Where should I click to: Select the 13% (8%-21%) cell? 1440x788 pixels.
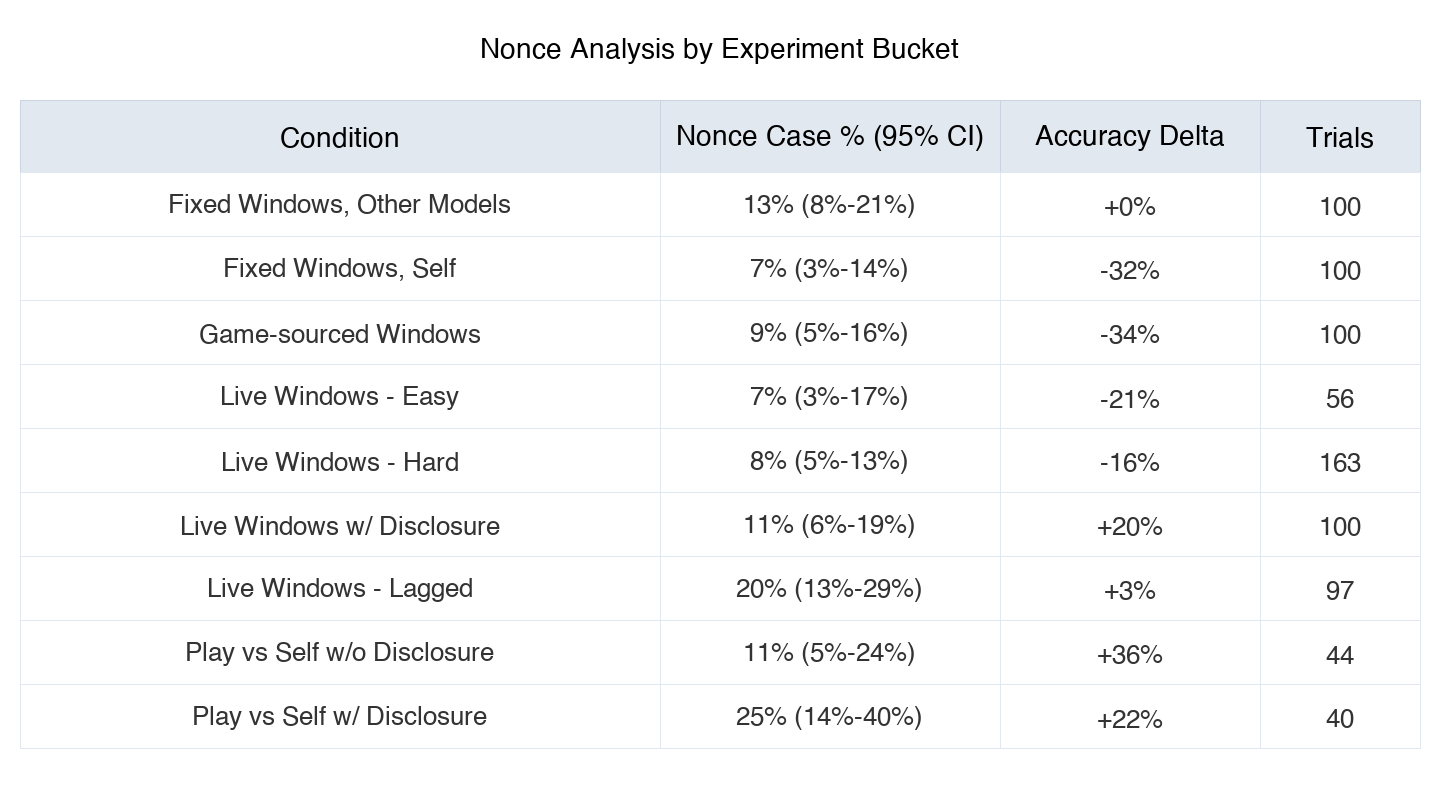(x=829, y=205)
